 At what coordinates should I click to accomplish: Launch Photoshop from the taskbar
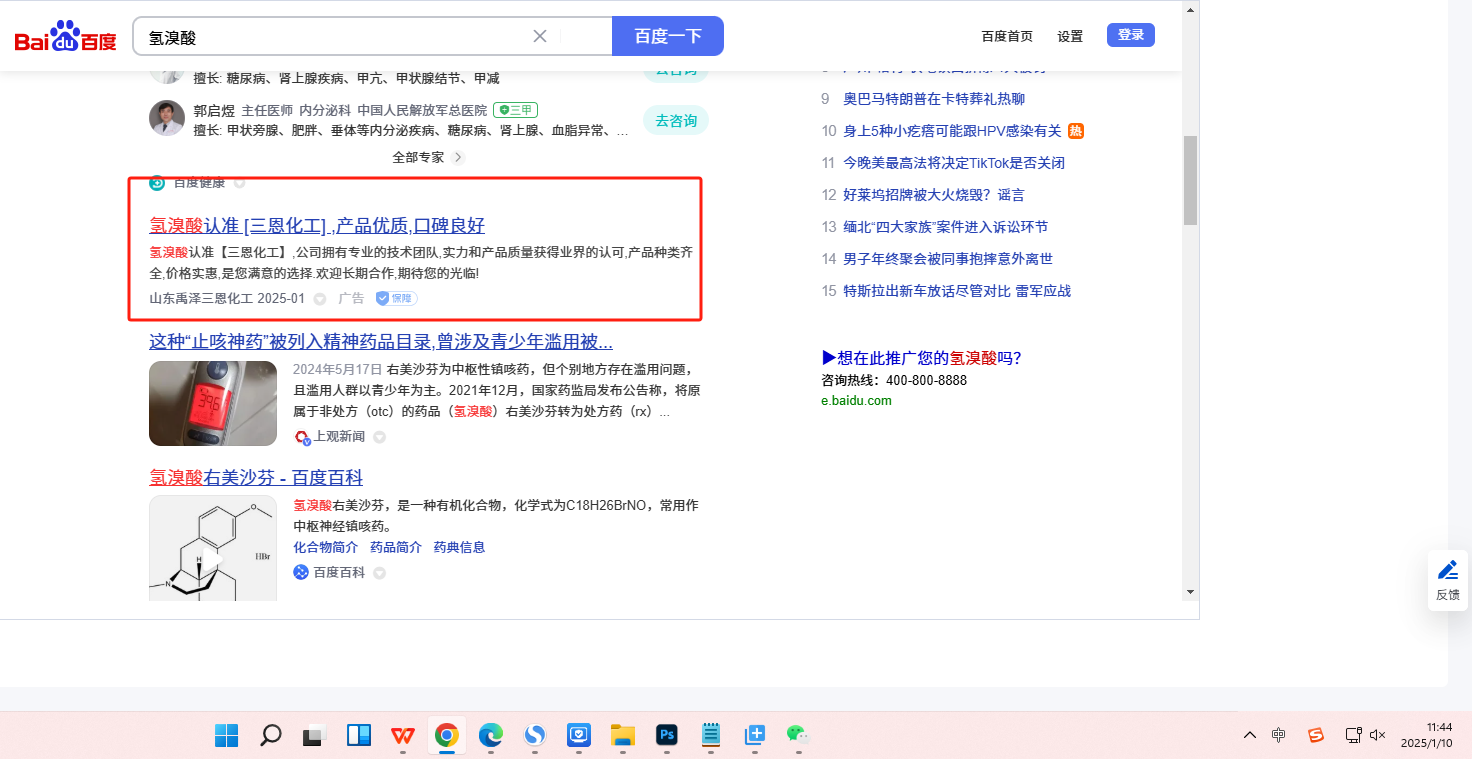click(667, 736)
